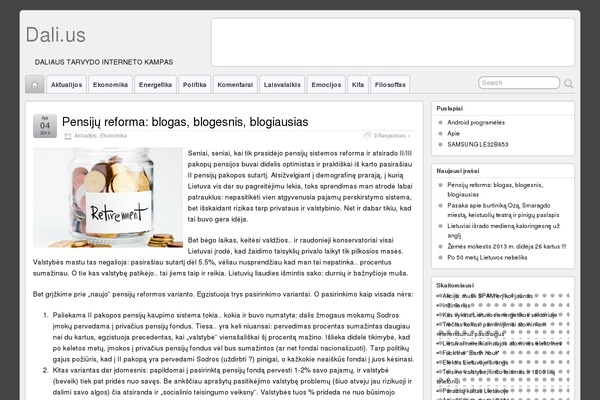Open the Energetika menu tab
Image resolution: width=600 pixels, height=400 pixels.
click(155, 85)
